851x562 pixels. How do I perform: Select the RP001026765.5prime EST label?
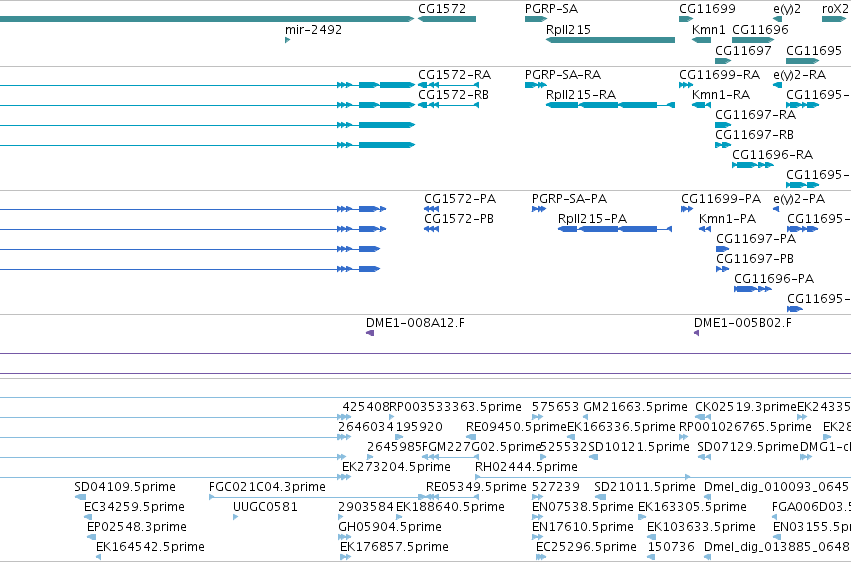745,427
